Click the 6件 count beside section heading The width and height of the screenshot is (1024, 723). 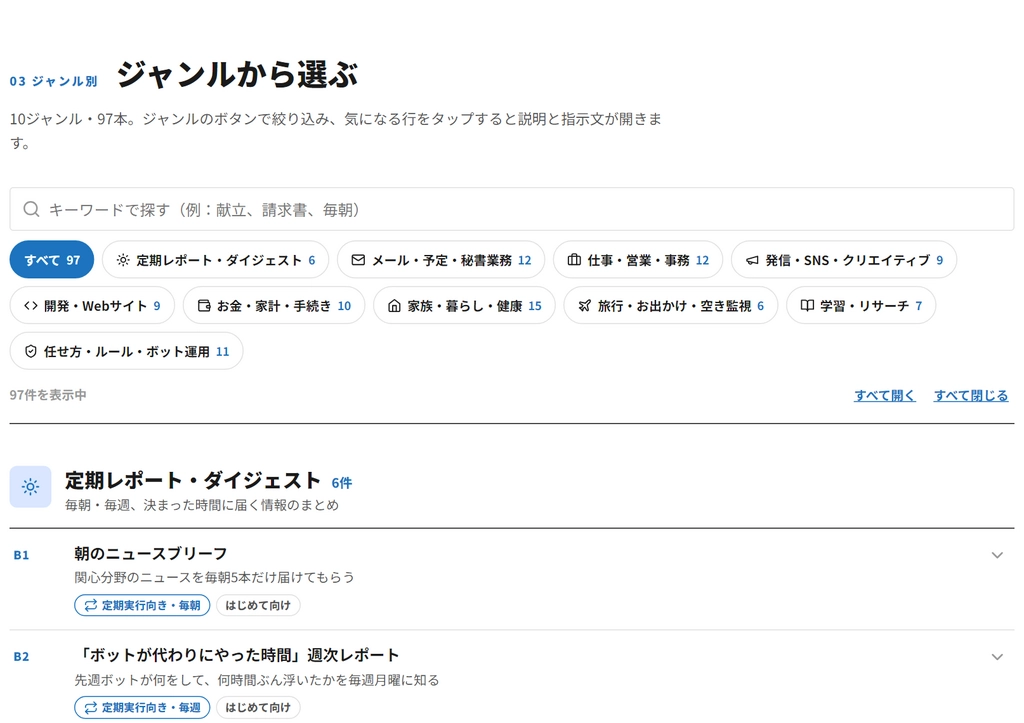pyautogui.click(x=342, y=483)
